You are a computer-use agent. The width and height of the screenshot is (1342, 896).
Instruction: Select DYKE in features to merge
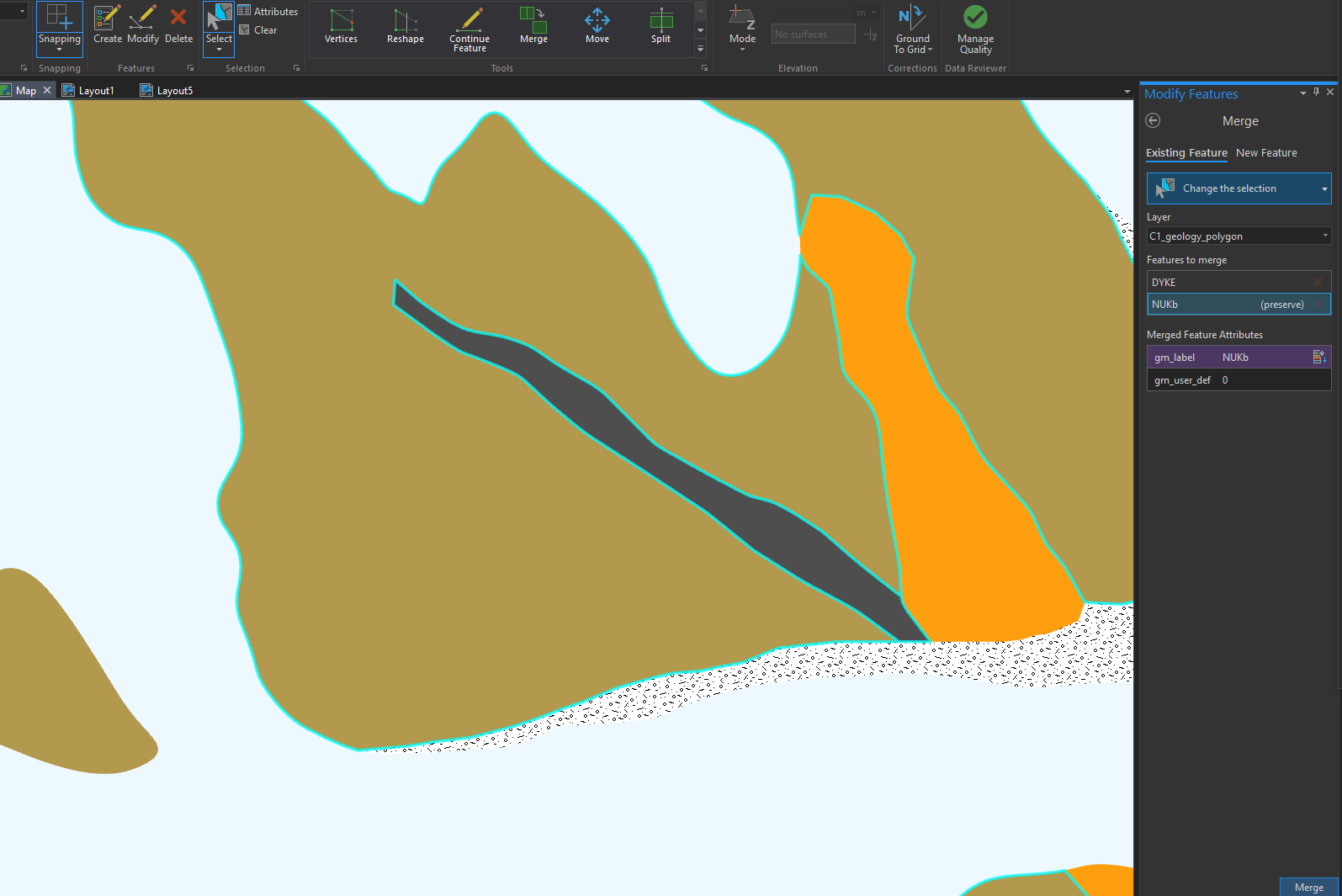coord(1239,282)
